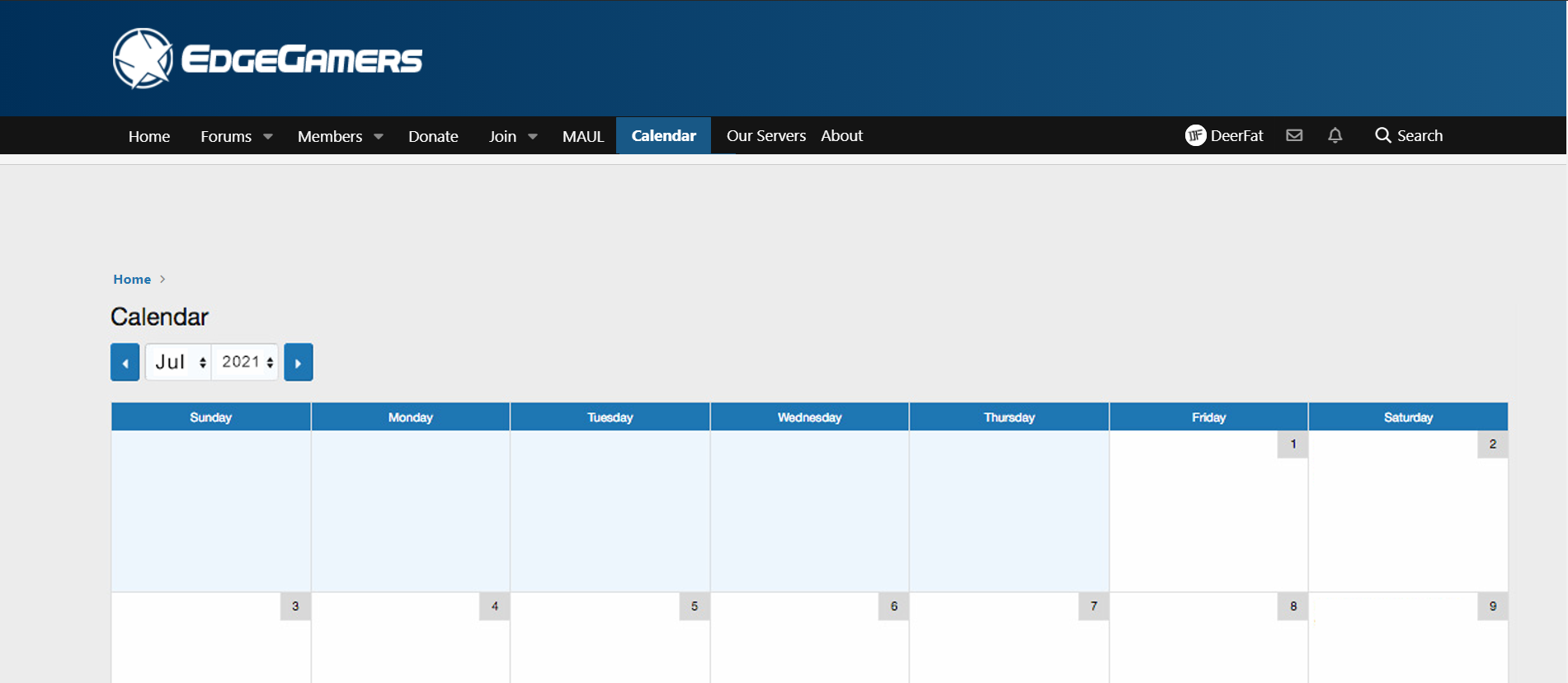Viewport: 1568px width, 683px height.
Task: Select day 3 on the calendar
Action: tap(295, 606)
